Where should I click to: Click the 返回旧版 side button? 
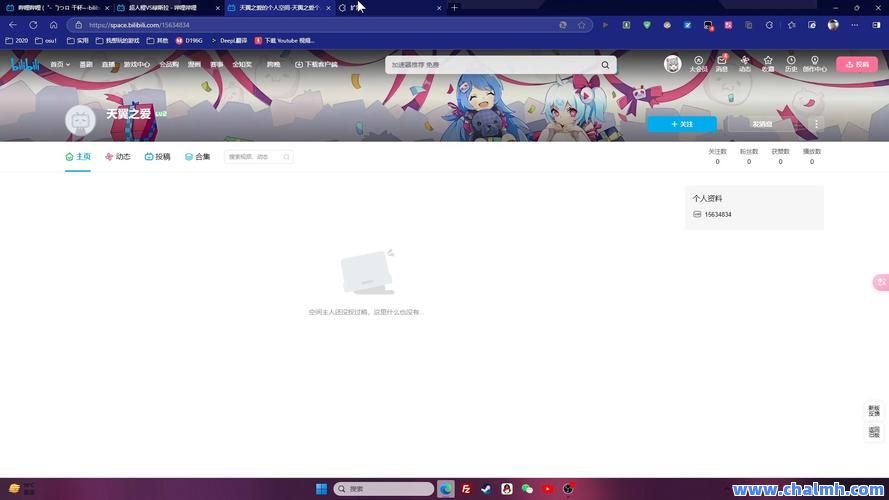click(874, 432)
